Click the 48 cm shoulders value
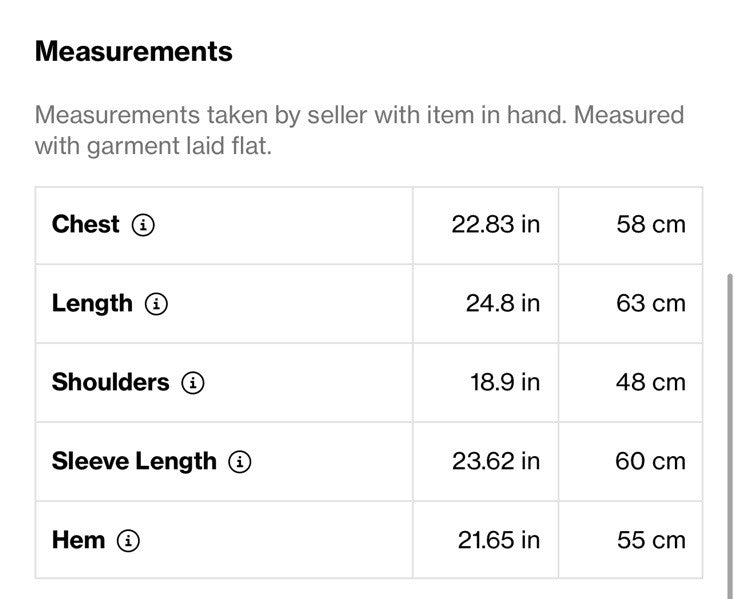The image size is (738, 599). click(x=651, y=382)
